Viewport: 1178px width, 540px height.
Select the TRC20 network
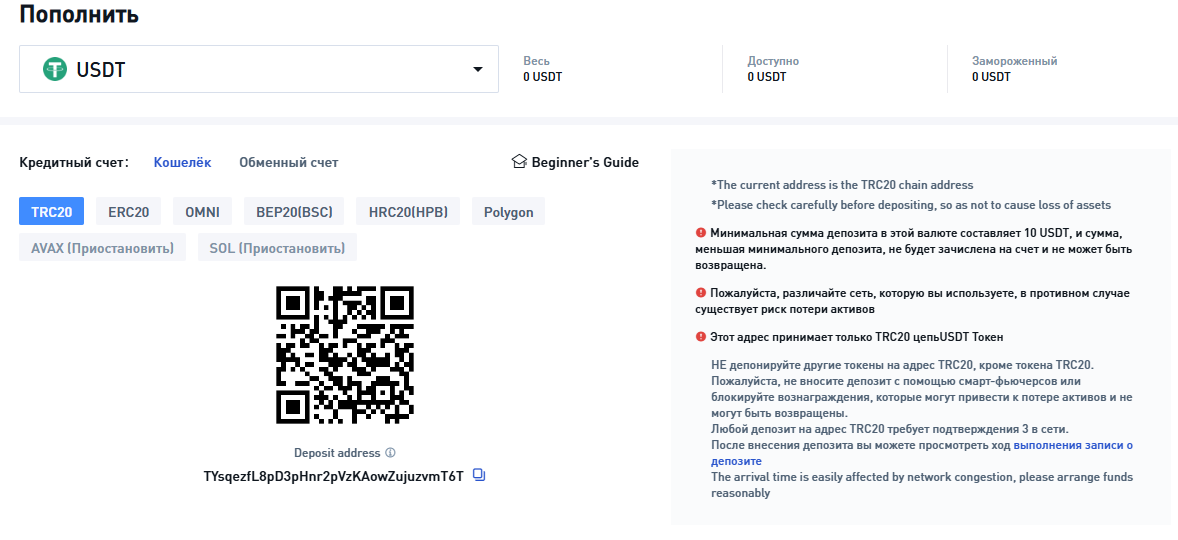(51, 212)
